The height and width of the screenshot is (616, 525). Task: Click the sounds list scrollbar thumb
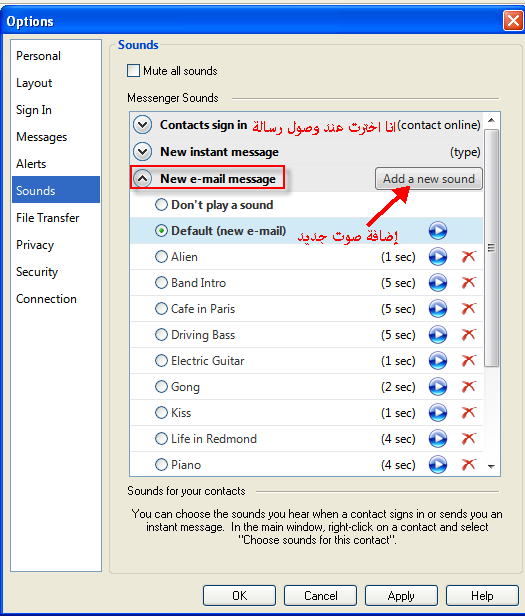tap(491, 248)
